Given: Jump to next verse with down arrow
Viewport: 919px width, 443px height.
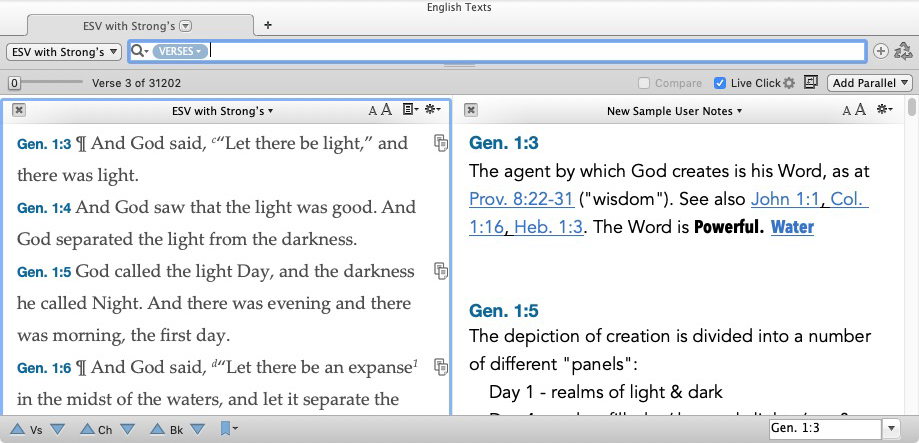Looking at the screenshot, I should click(x=57, y=429).
